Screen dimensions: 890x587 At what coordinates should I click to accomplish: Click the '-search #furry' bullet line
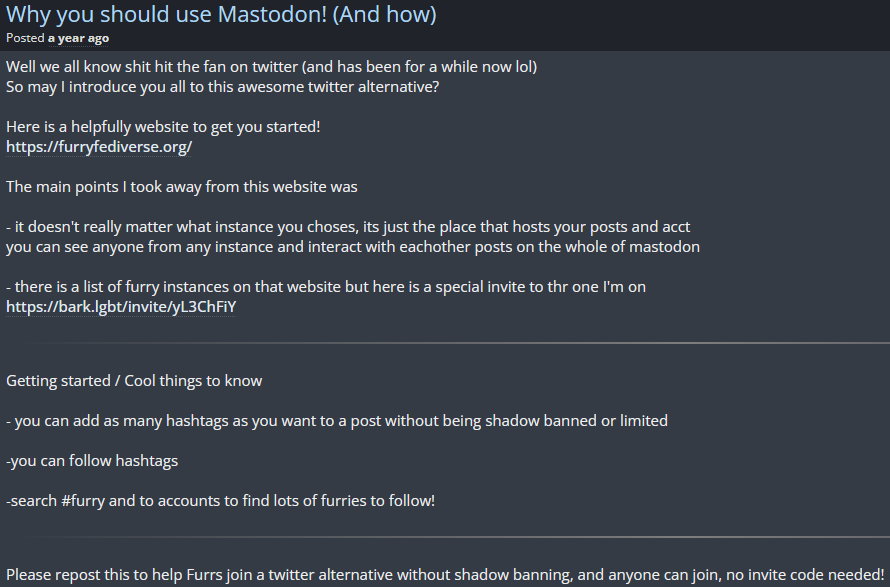[x=220, y=501]
